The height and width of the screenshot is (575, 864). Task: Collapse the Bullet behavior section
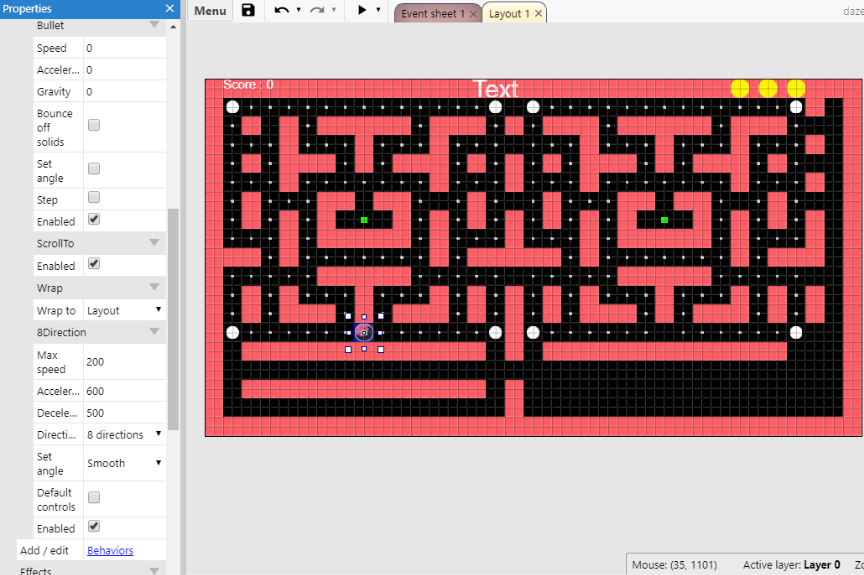(154, 25)
